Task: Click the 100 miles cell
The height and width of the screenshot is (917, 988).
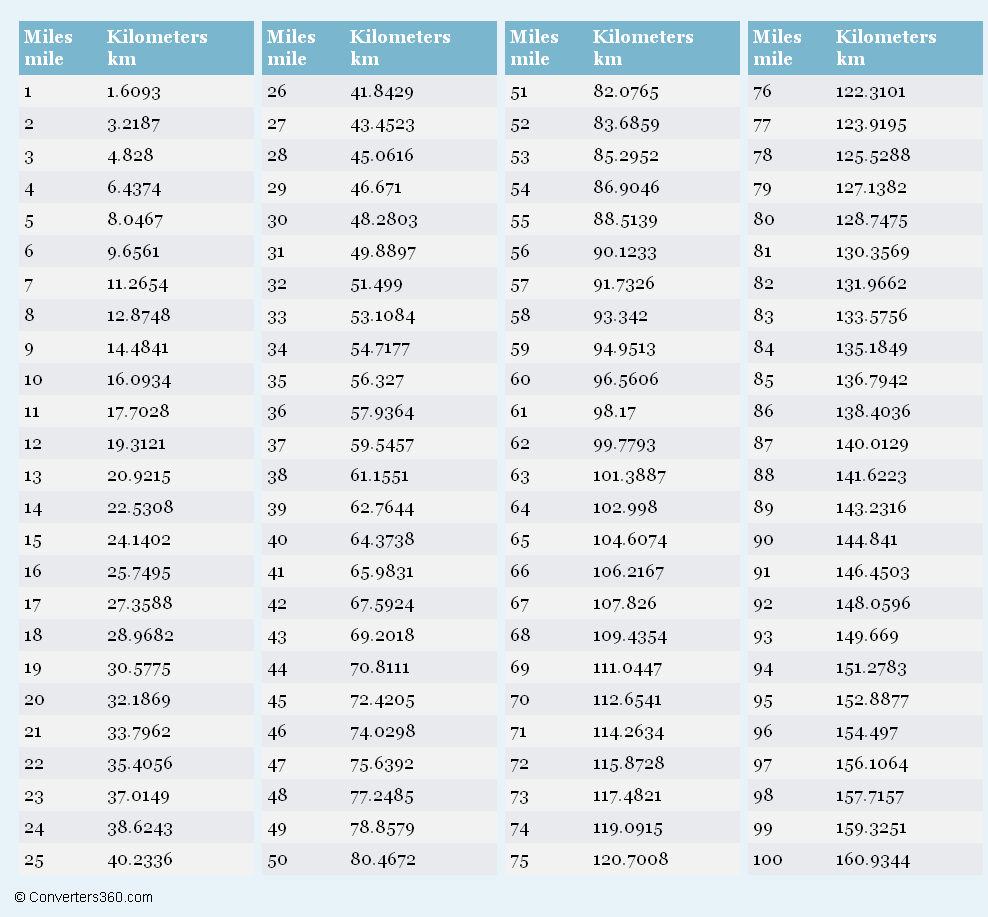Action: pos(768,860)
